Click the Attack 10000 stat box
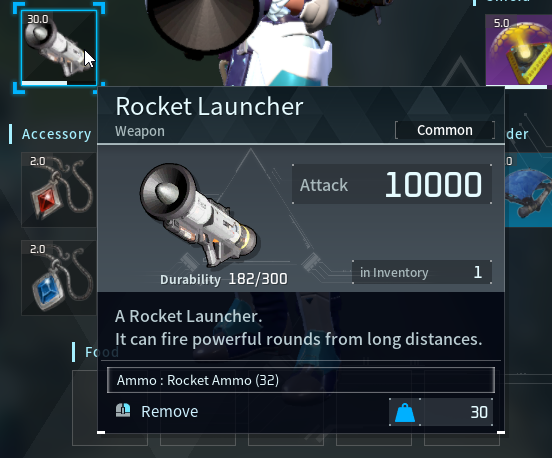Viewport: 552px width, 458px height. [x=392, y=184]
